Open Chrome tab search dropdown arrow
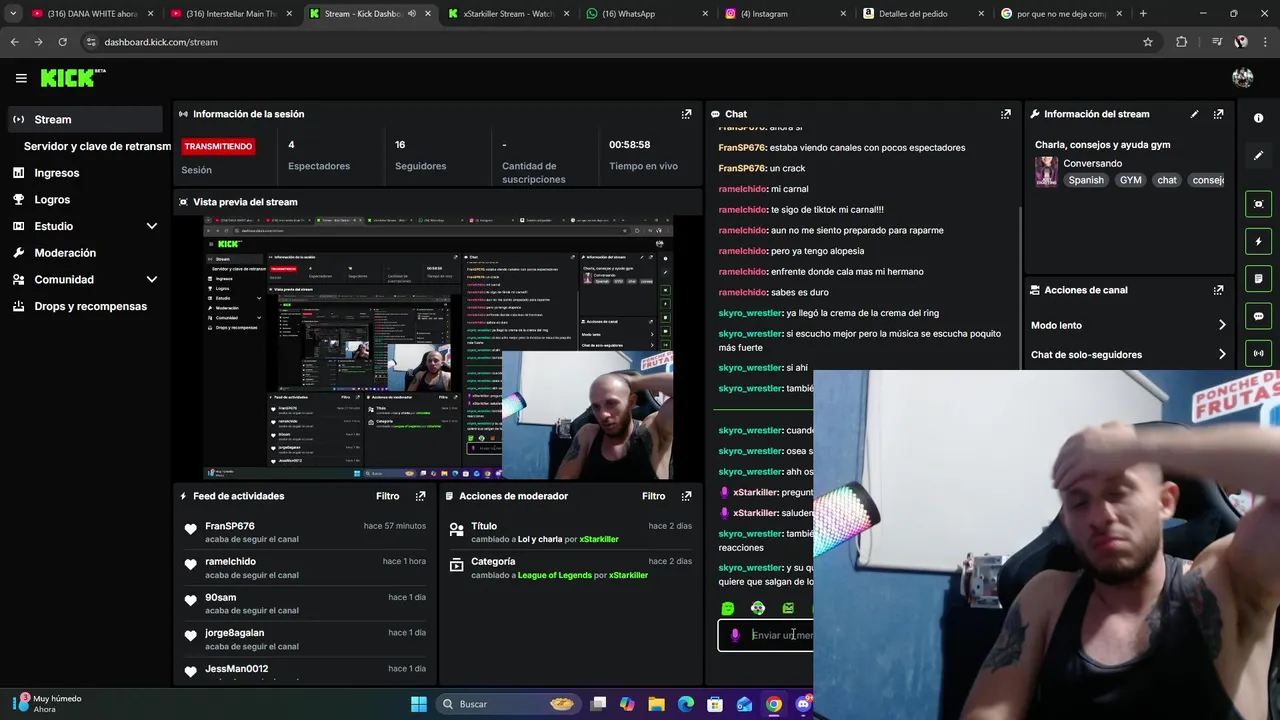This screenshot has height=720, width=1280. [13, 14]
